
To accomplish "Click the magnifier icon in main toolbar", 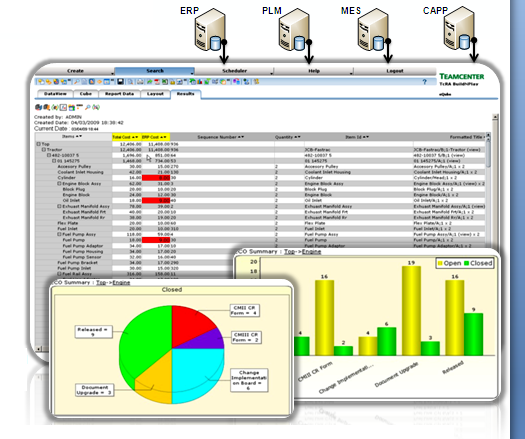I will point(77,82).
